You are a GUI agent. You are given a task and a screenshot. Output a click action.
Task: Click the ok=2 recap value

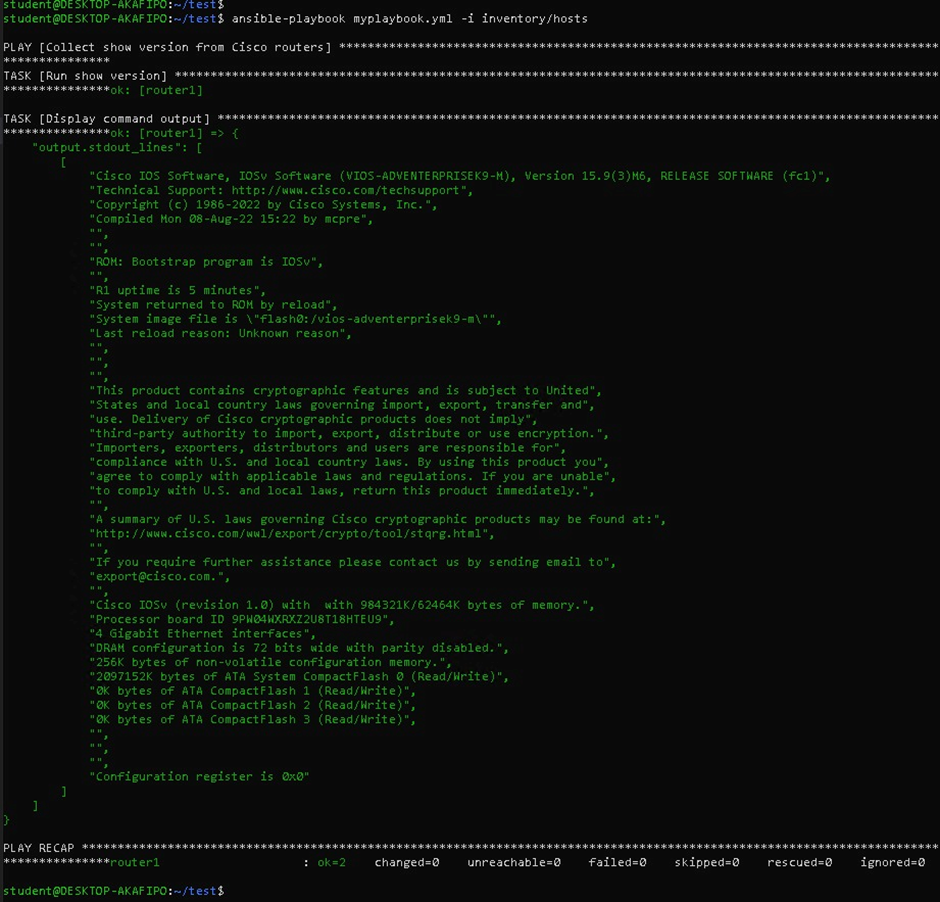332,863
